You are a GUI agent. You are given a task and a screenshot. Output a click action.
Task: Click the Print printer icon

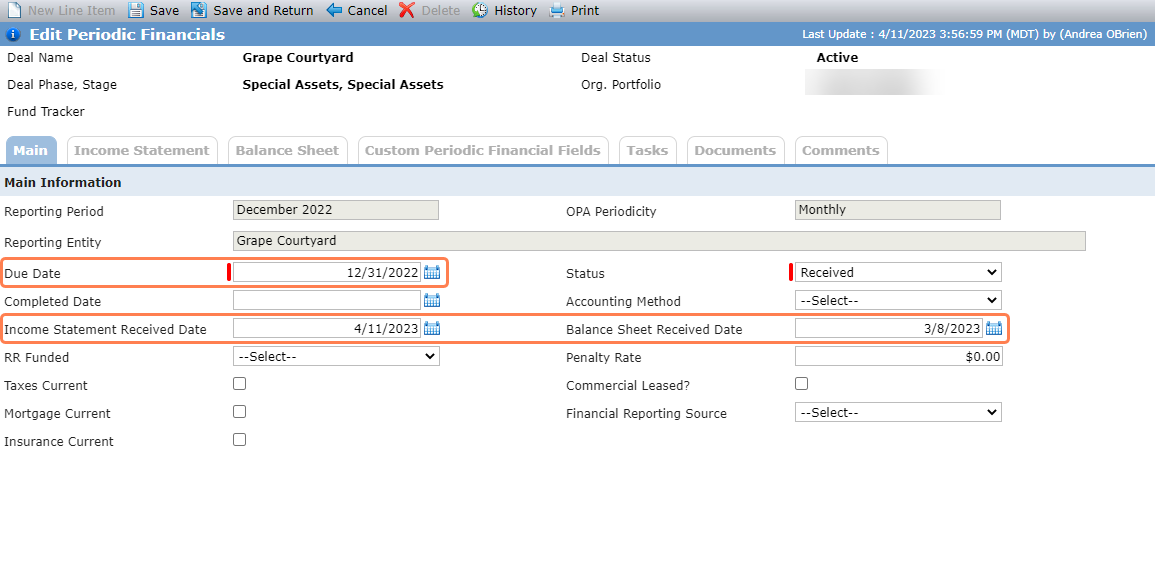[x=557, y=10]
